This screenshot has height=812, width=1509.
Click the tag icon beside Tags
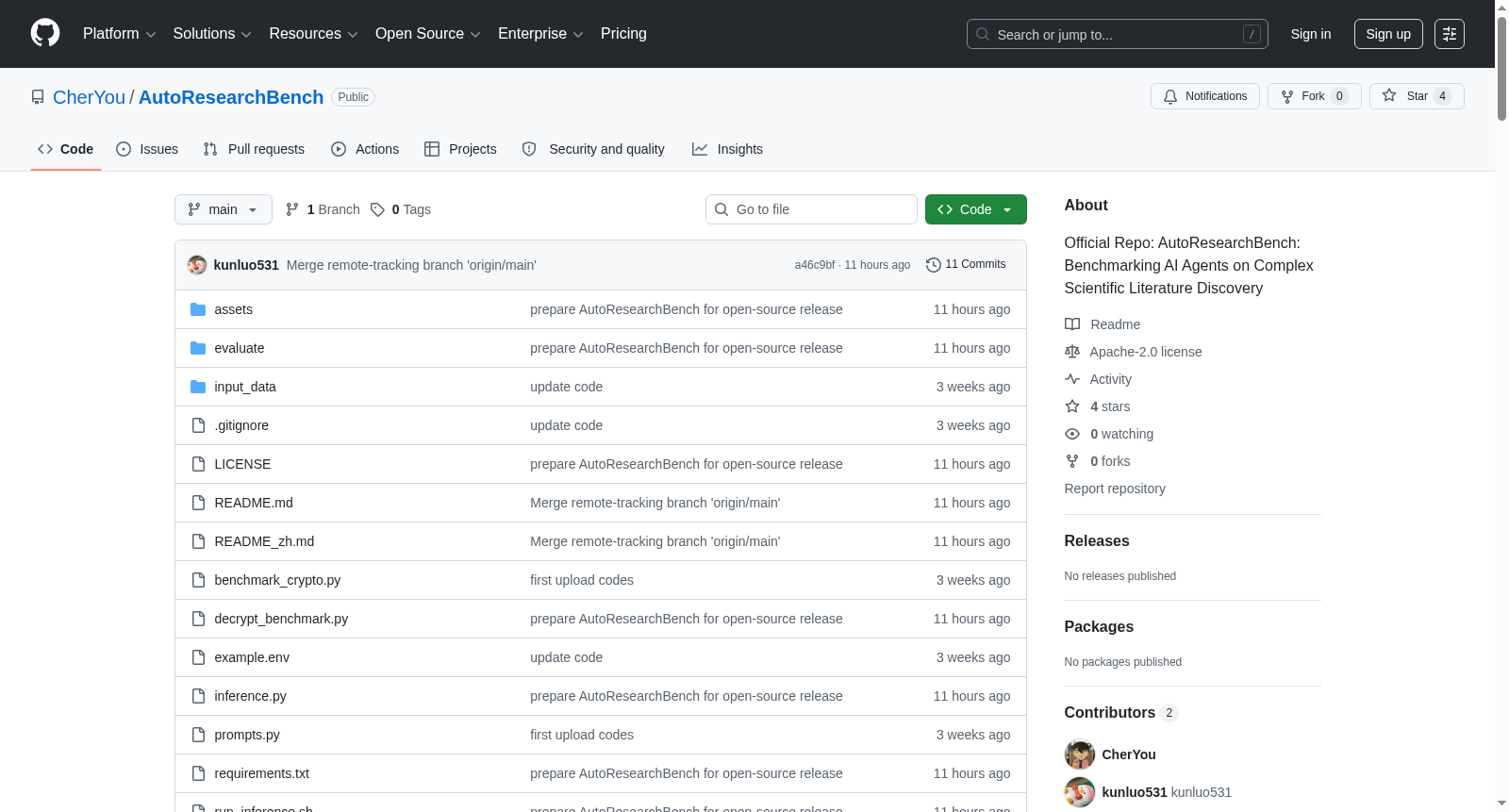(x=377, y=209)
